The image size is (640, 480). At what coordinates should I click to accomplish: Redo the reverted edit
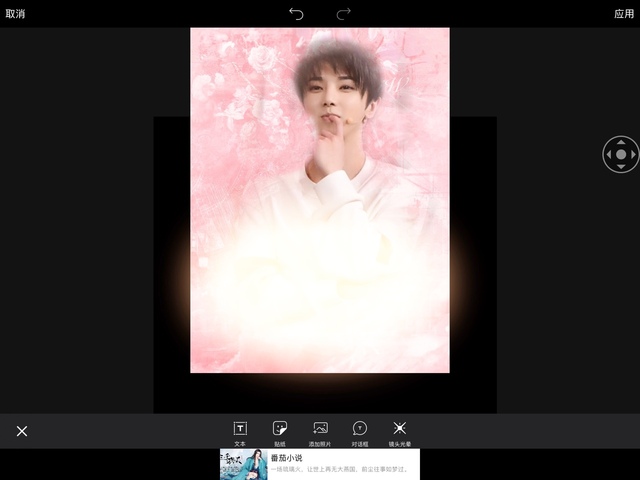344,13
